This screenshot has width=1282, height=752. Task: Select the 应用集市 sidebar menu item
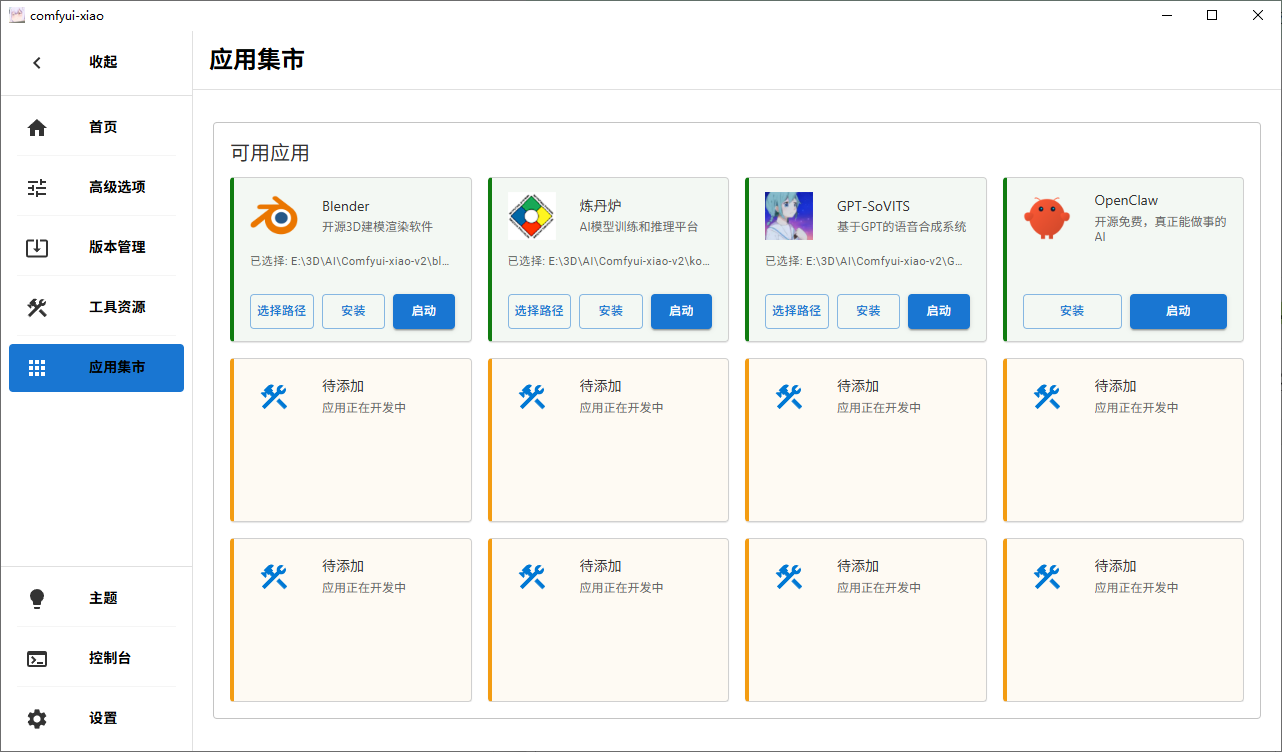(96, 367)
